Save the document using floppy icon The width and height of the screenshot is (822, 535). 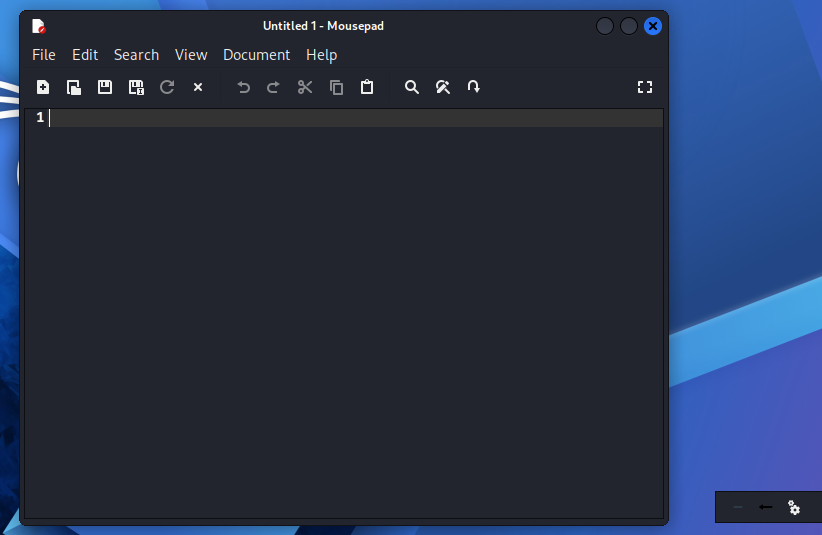[105, 87]
